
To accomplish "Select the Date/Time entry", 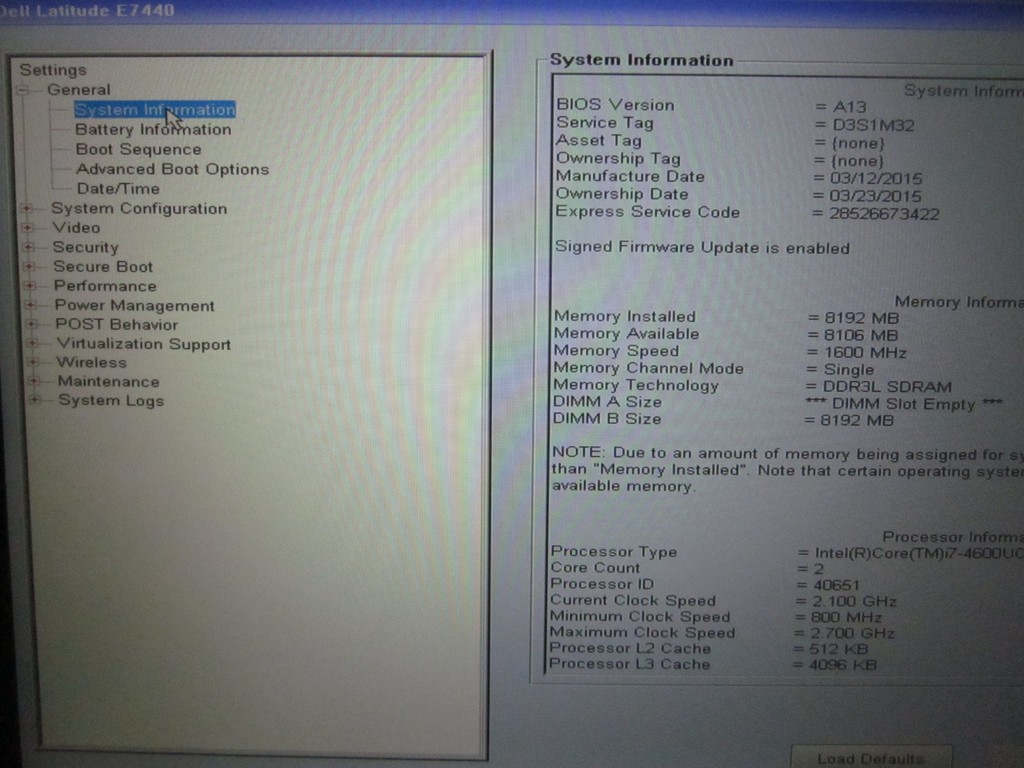I will tap(118, 189).
